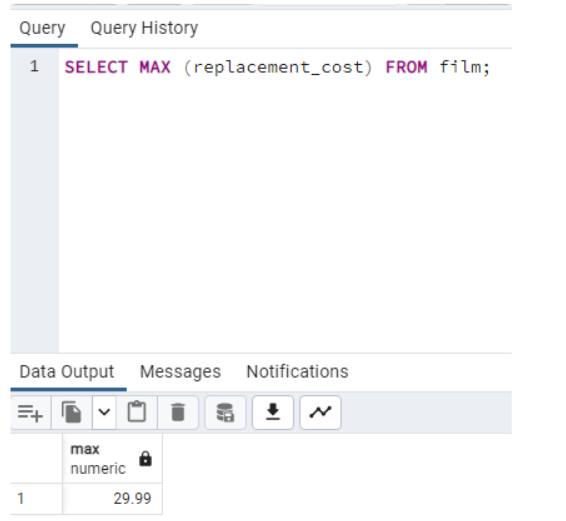
Task: Open the Messages tab
Action: pyautogui.click(x=180, y=372)
